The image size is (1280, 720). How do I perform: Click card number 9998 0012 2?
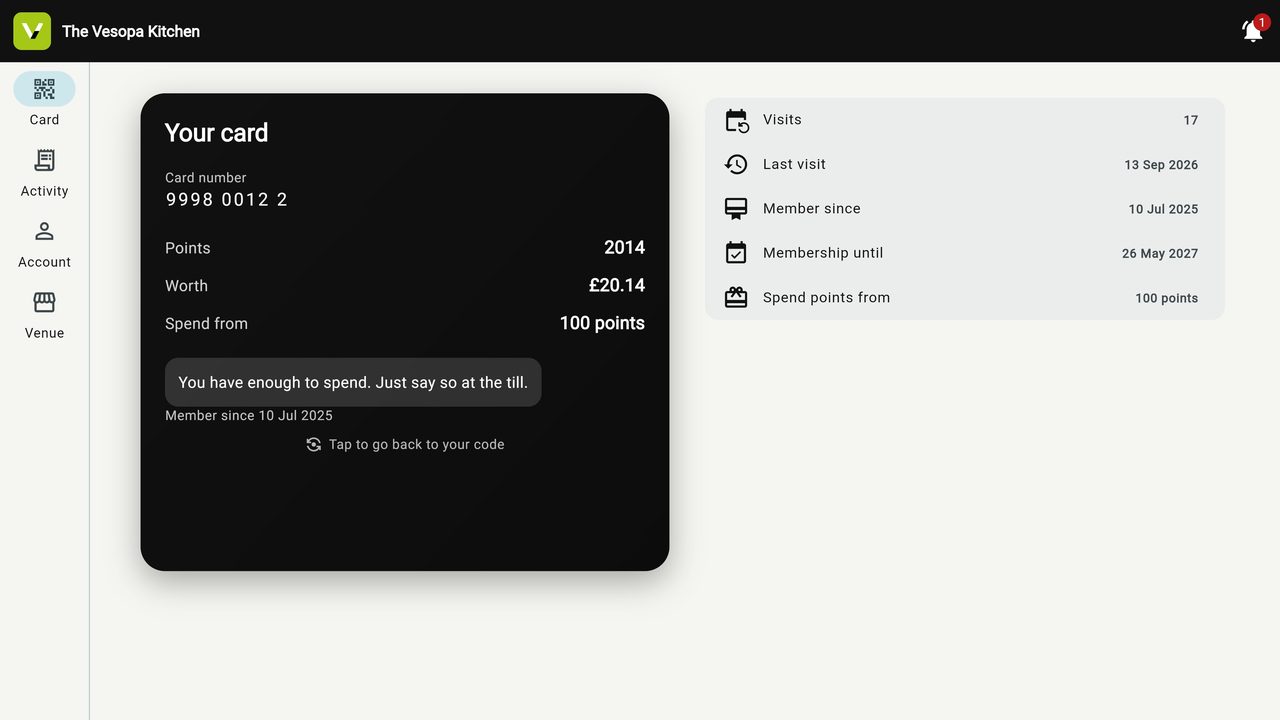pos(227,200)
